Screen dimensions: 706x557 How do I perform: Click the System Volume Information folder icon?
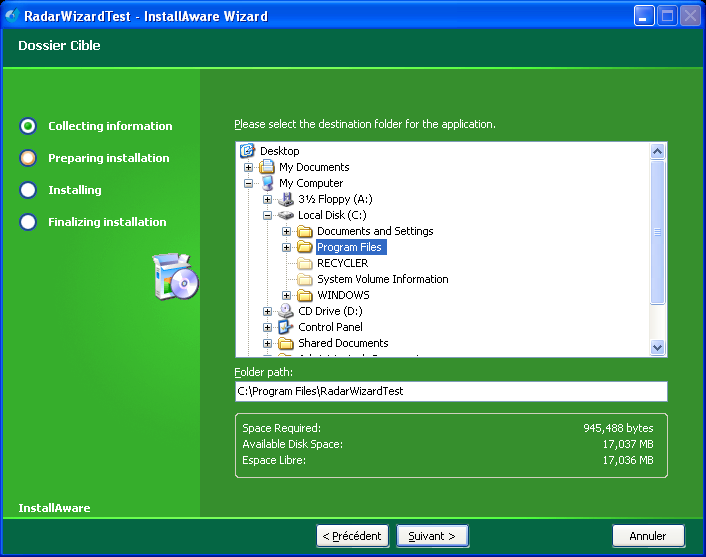[x=305, y=280]
